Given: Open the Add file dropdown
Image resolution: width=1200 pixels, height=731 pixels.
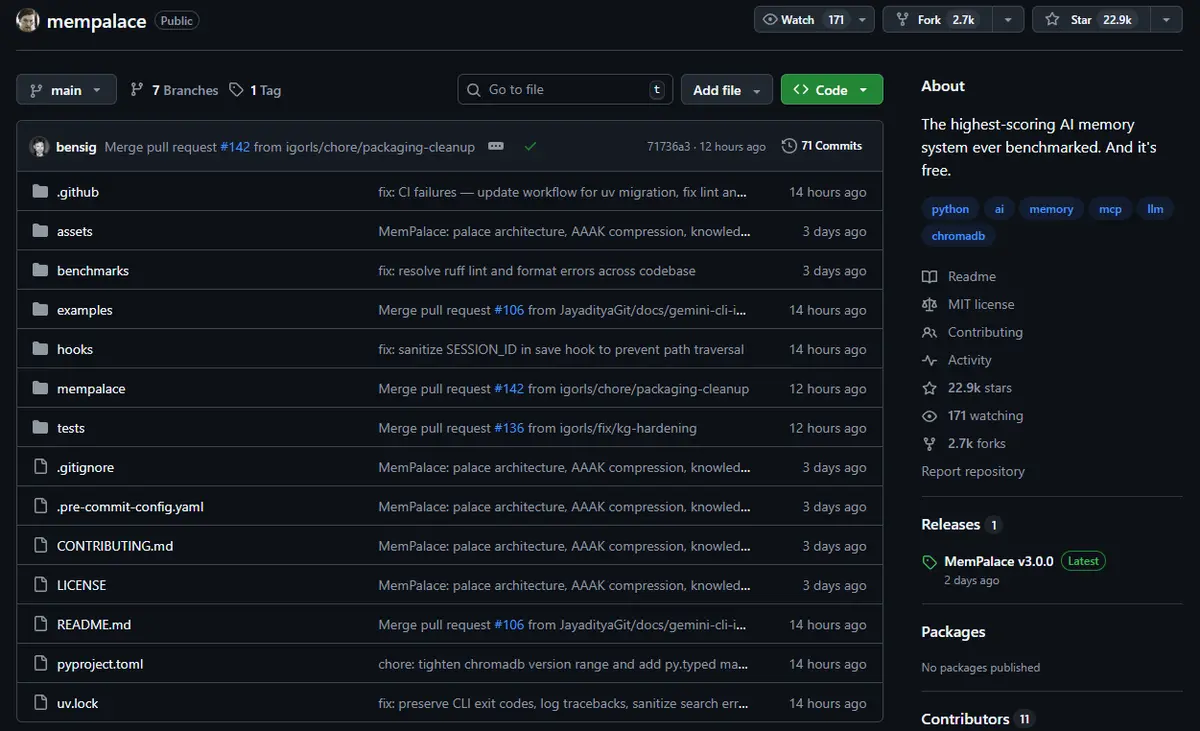Looking at the screenshot, I should [x=727, y=90].
